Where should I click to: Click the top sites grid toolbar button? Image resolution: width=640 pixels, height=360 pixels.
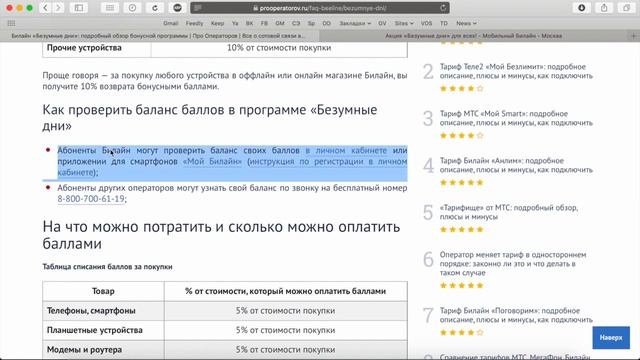110,8
